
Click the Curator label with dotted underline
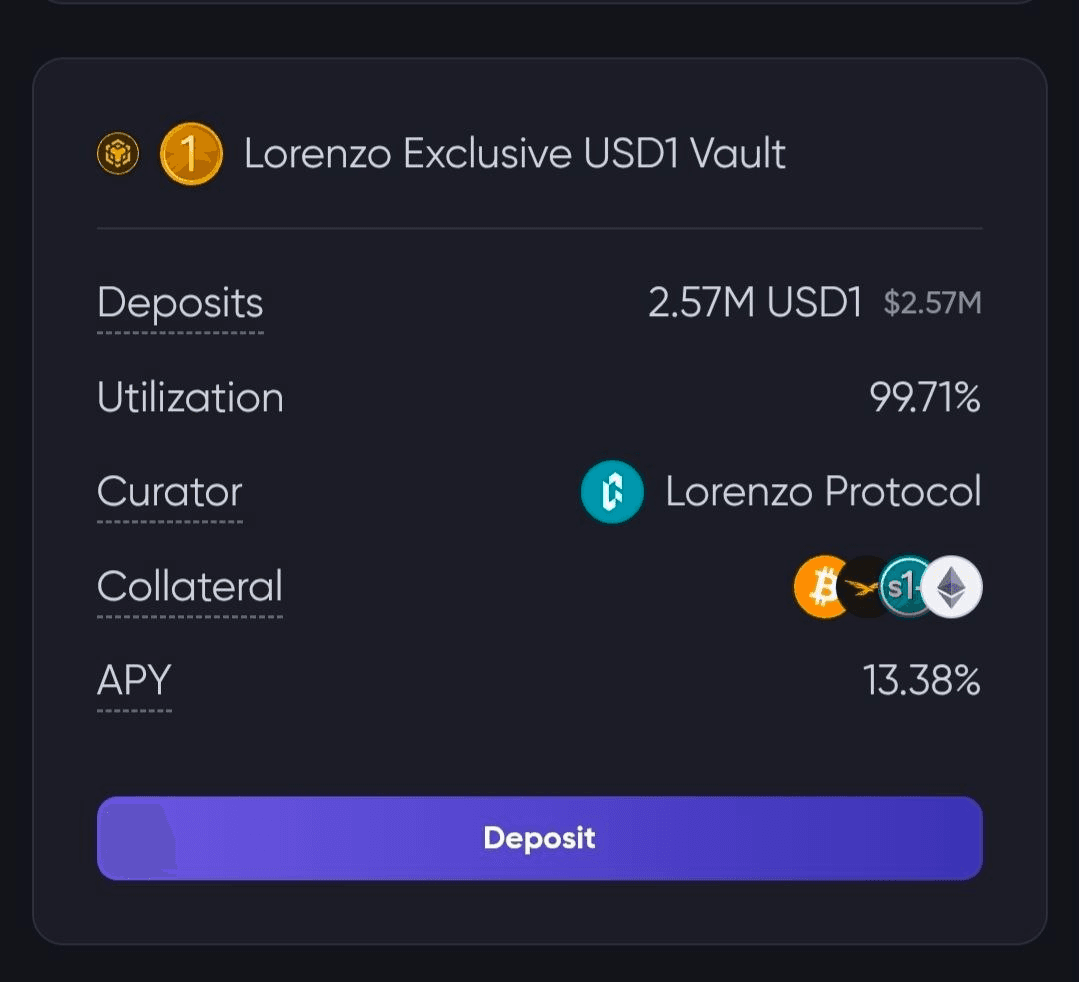coord(170,491)
